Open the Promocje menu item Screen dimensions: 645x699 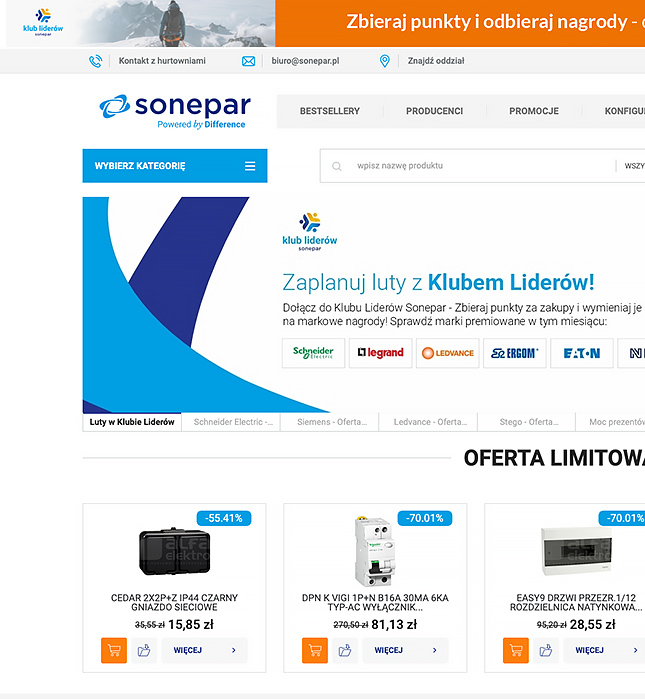coord(534,111)
